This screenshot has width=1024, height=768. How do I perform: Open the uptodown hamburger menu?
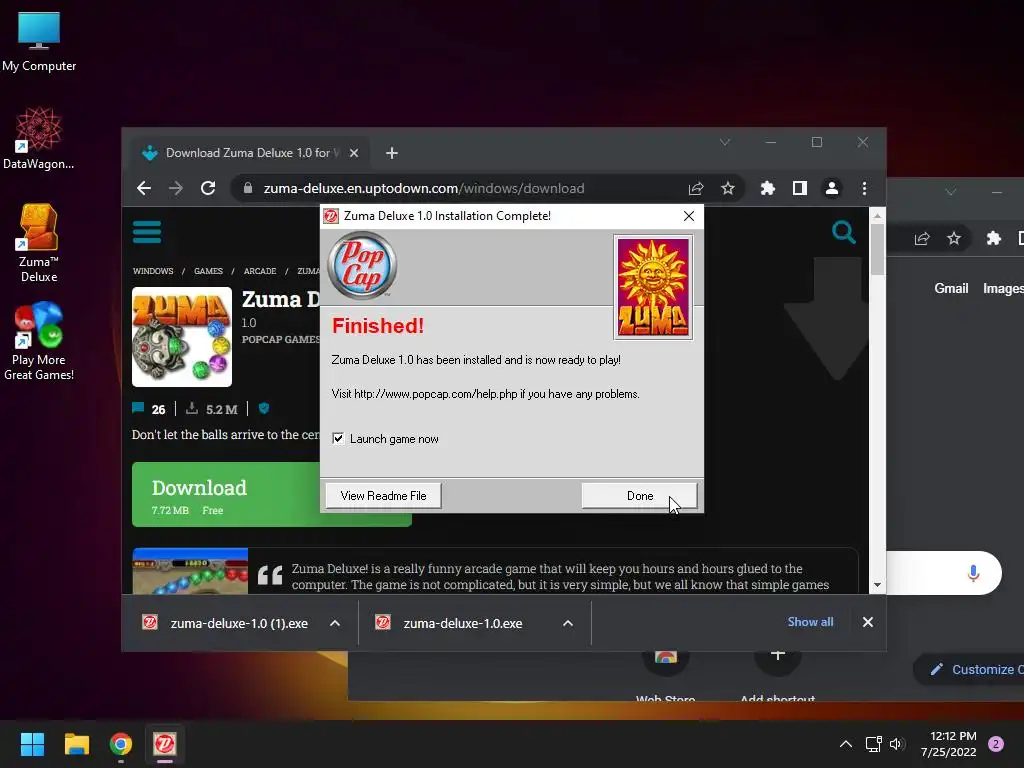point(147,232)
